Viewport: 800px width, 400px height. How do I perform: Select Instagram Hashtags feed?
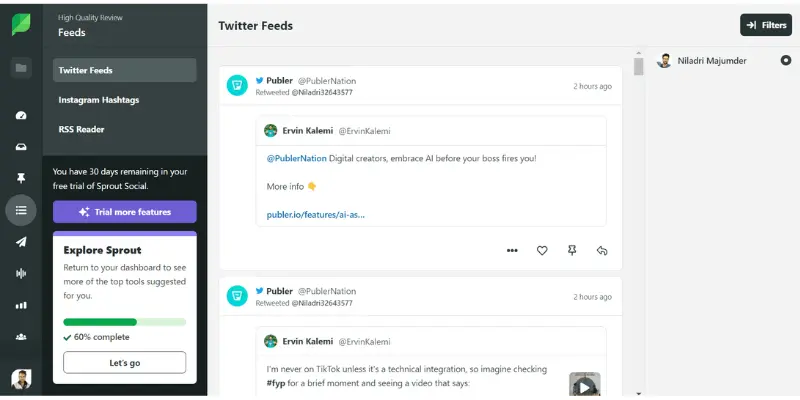98,100
